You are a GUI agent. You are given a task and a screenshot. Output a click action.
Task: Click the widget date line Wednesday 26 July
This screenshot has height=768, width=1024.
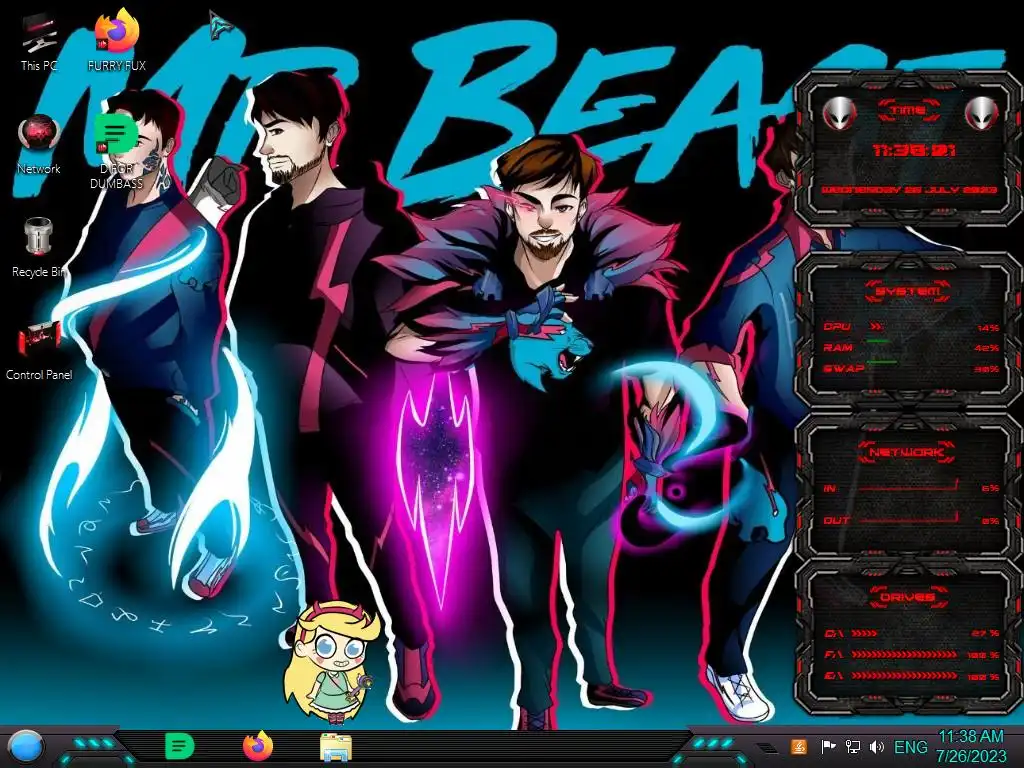908,190
